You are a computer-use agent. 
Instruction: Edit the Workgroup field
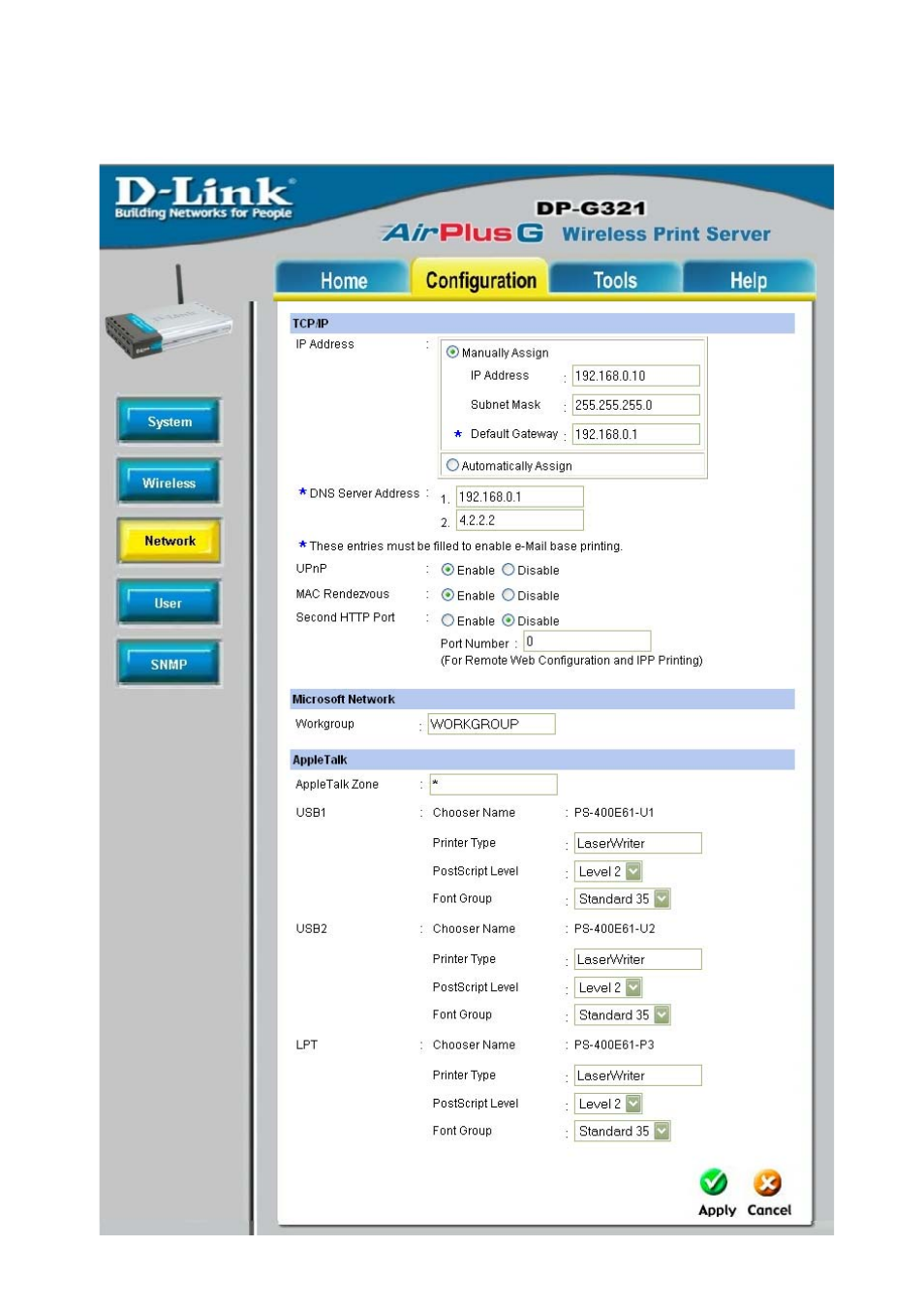(492, 724)
